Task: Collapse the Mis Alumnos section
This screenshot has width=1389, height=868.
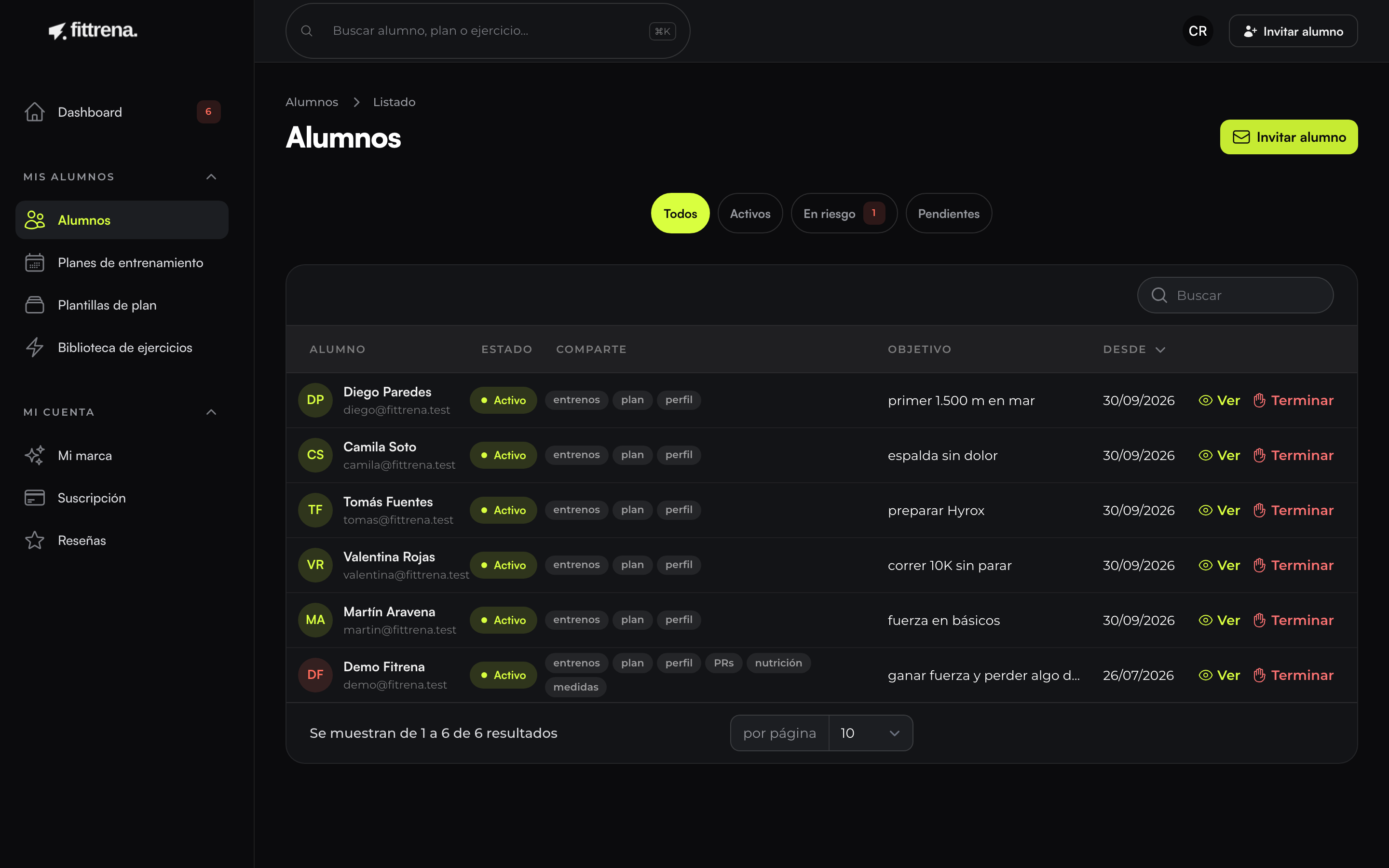Action: 211,177
